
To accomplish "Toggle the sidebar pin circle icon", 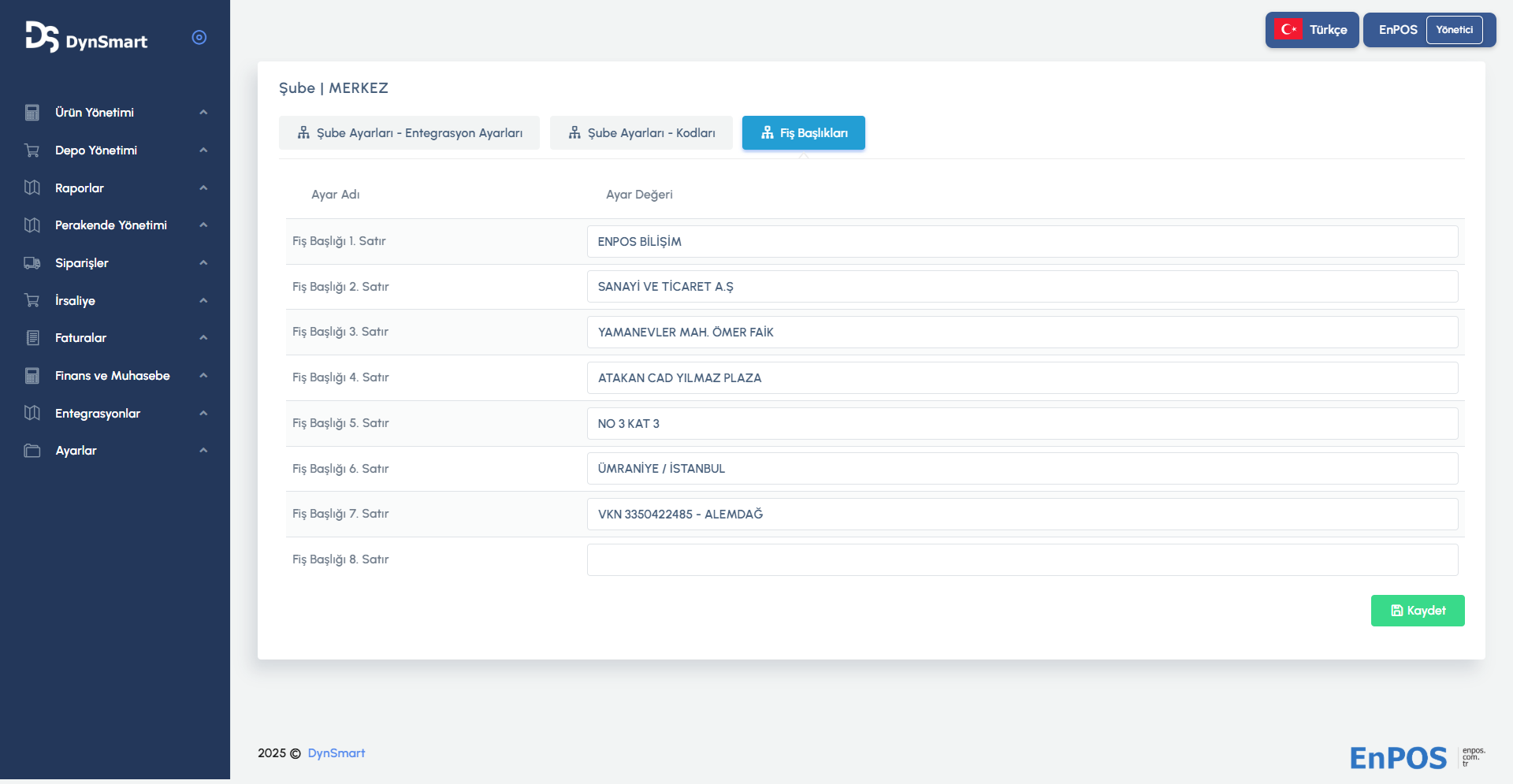I will point(199,38).
